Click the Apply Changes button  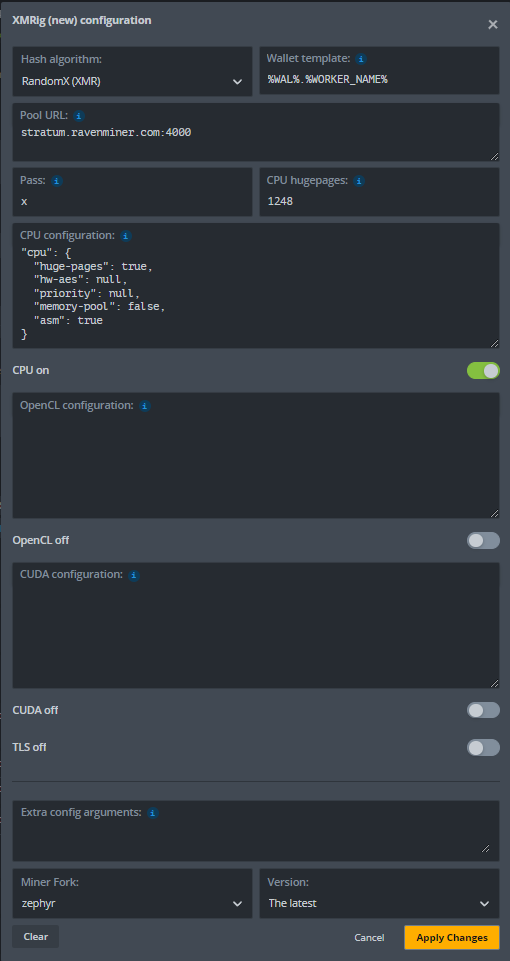pos(452,938)
